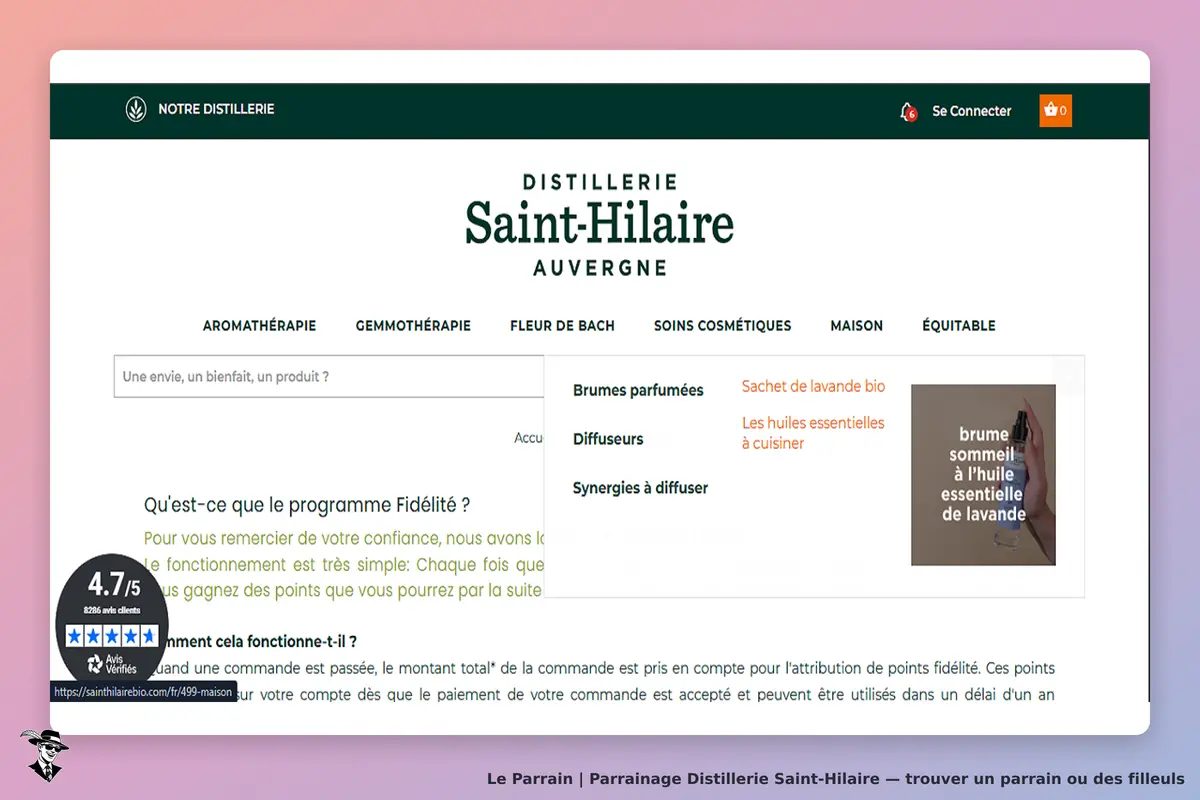Select Synergies à diffuser in the submenu
This screenshot has width=1200, height=800.
[640, 488]
